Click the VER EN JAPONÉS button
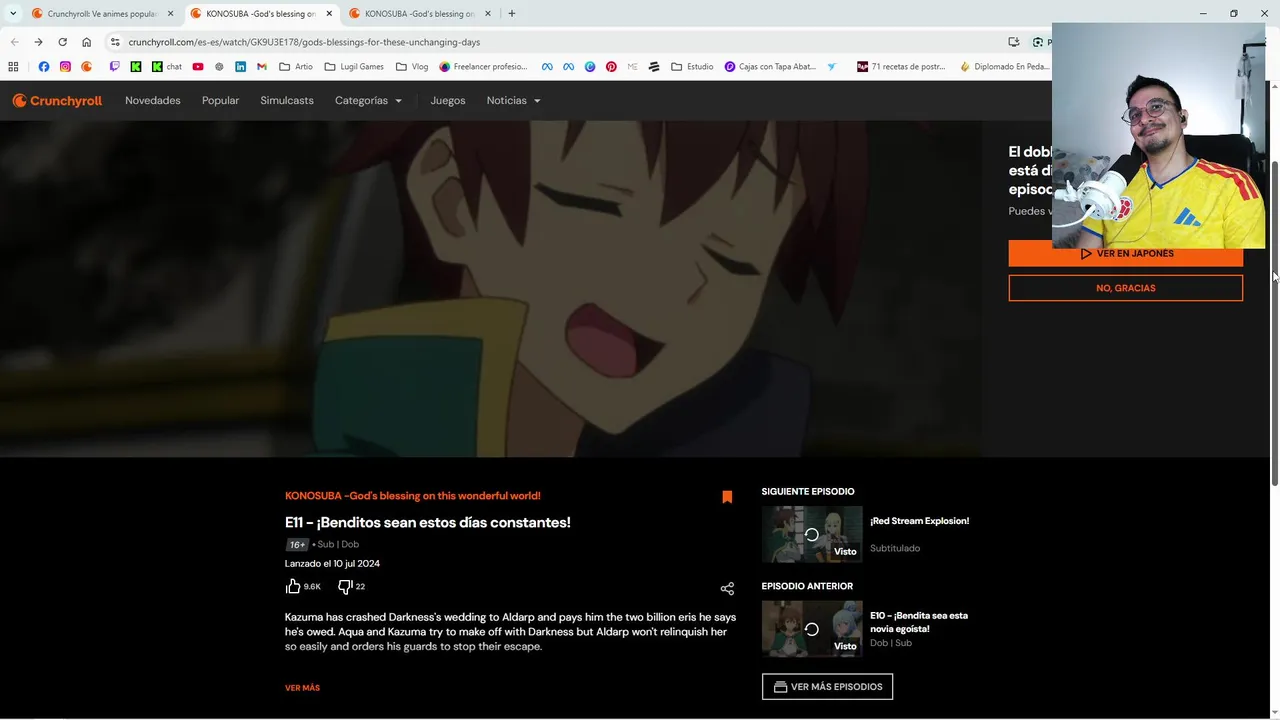This screenshot has width=1280, height=720. (x=1125, y=253)
